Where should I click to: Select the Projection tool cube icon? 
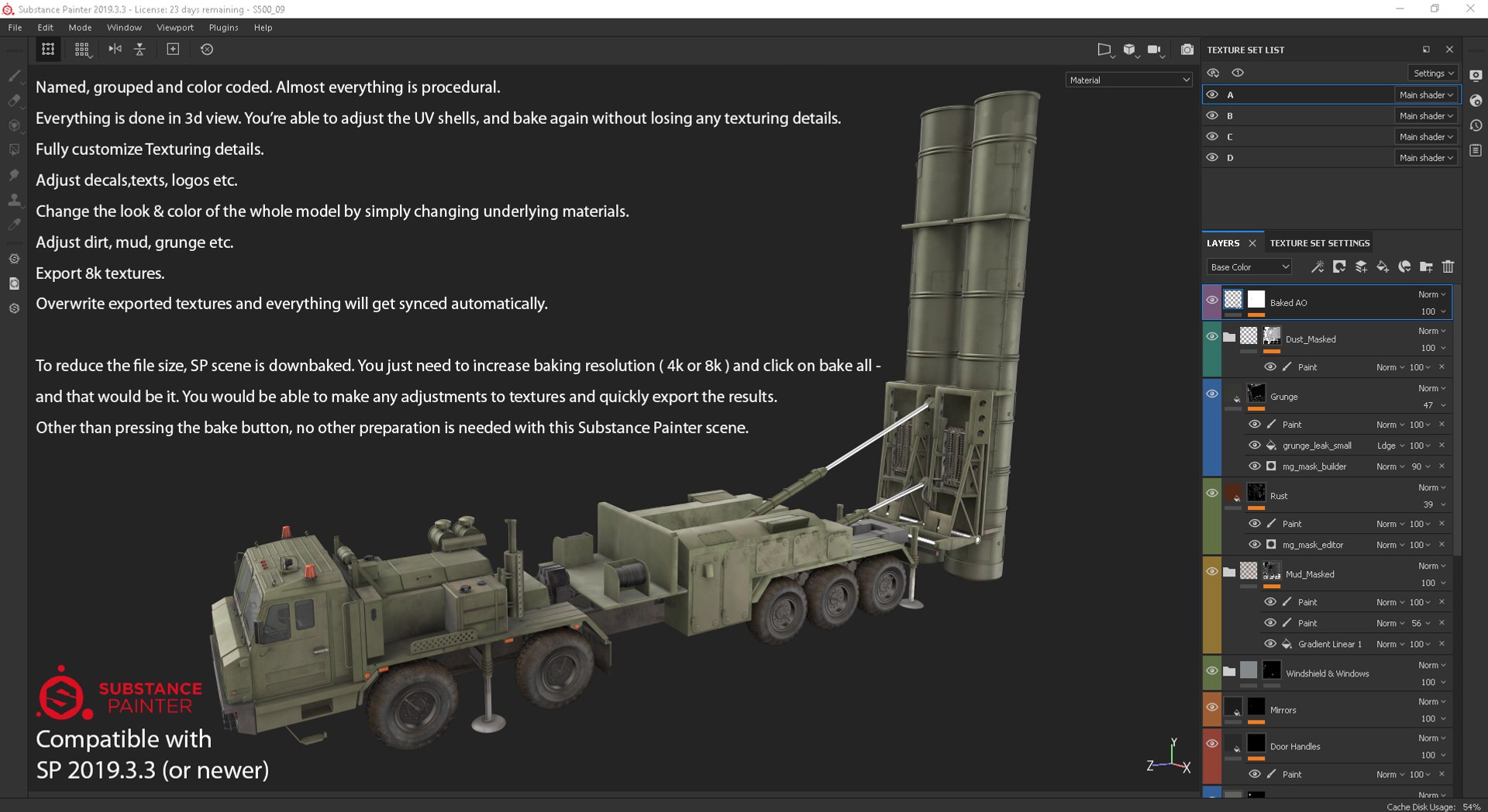coord(14,126)
